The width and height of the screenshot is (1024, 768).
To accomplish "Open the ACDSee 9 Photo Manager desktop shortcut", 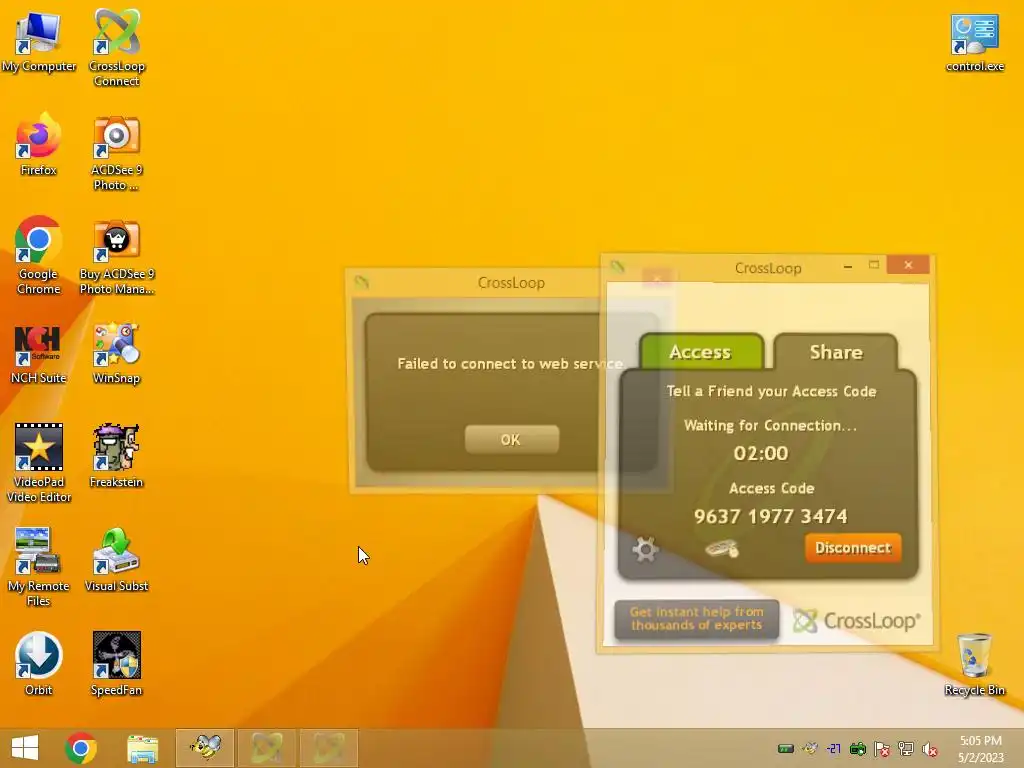I will 116,153.
